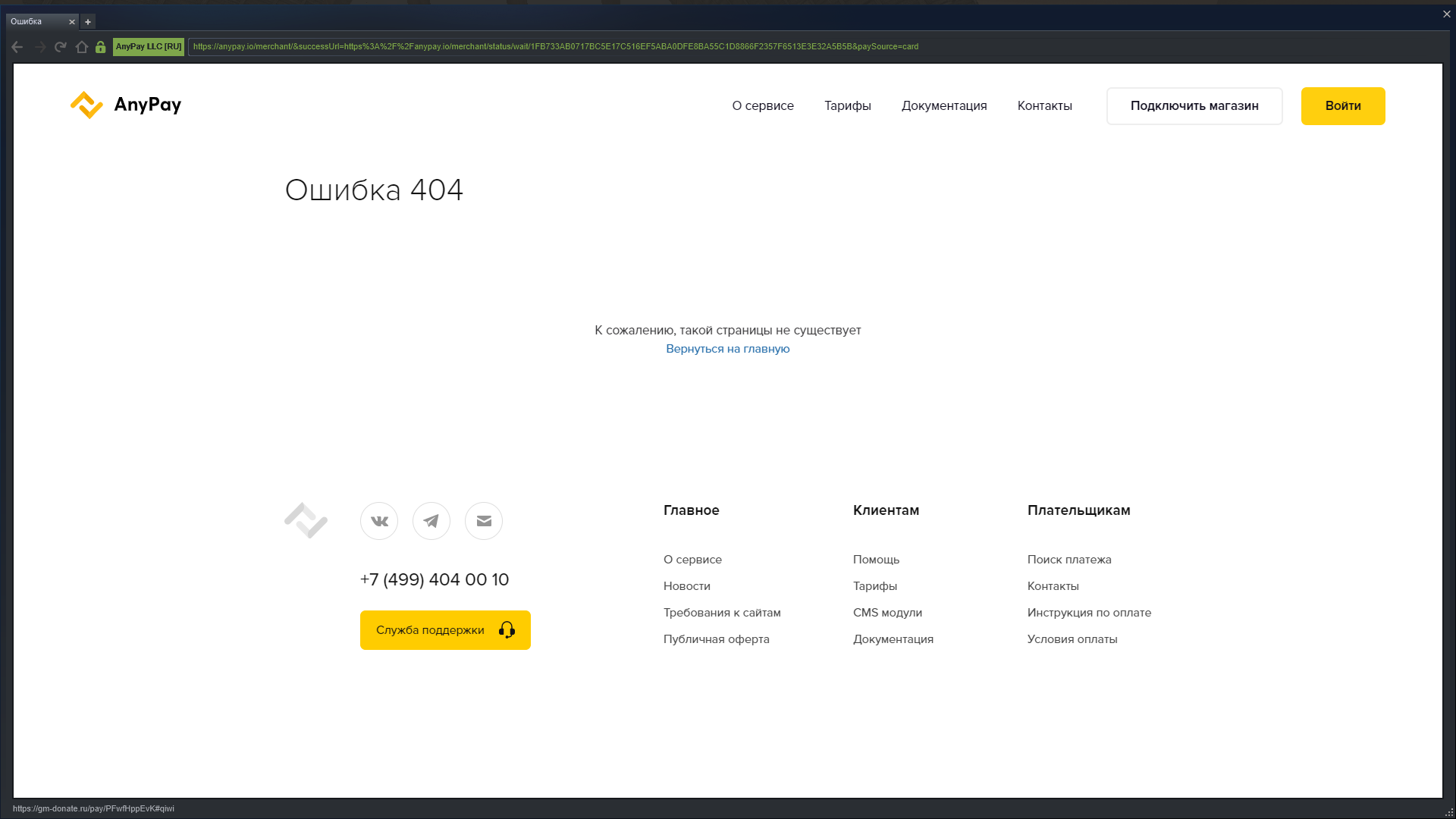Click the Войти button
Screen dimensions: 1456x819
click(1342, 106)
